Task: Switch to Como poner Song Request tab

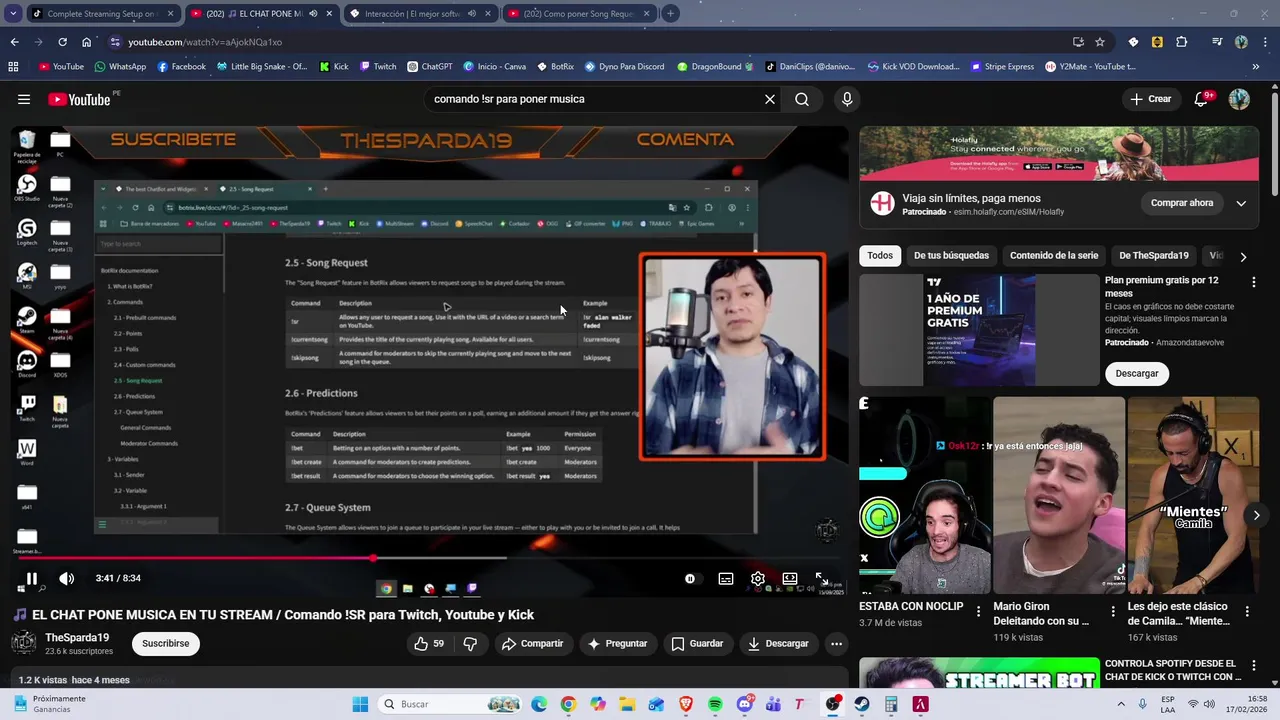Action: click(579, 14)
